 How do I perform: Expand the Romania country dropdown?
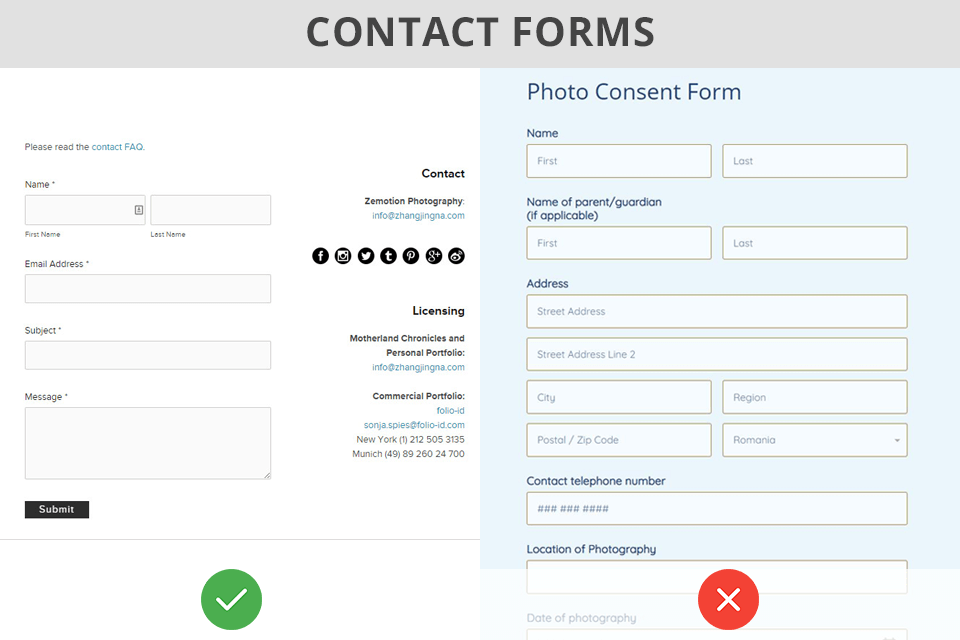point(815,440)
